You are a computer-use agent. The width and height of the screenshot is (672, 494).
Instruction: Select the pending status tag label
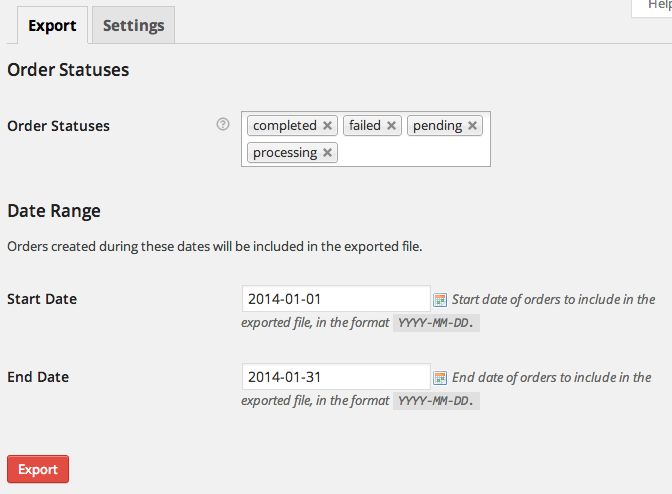point(437,126)
